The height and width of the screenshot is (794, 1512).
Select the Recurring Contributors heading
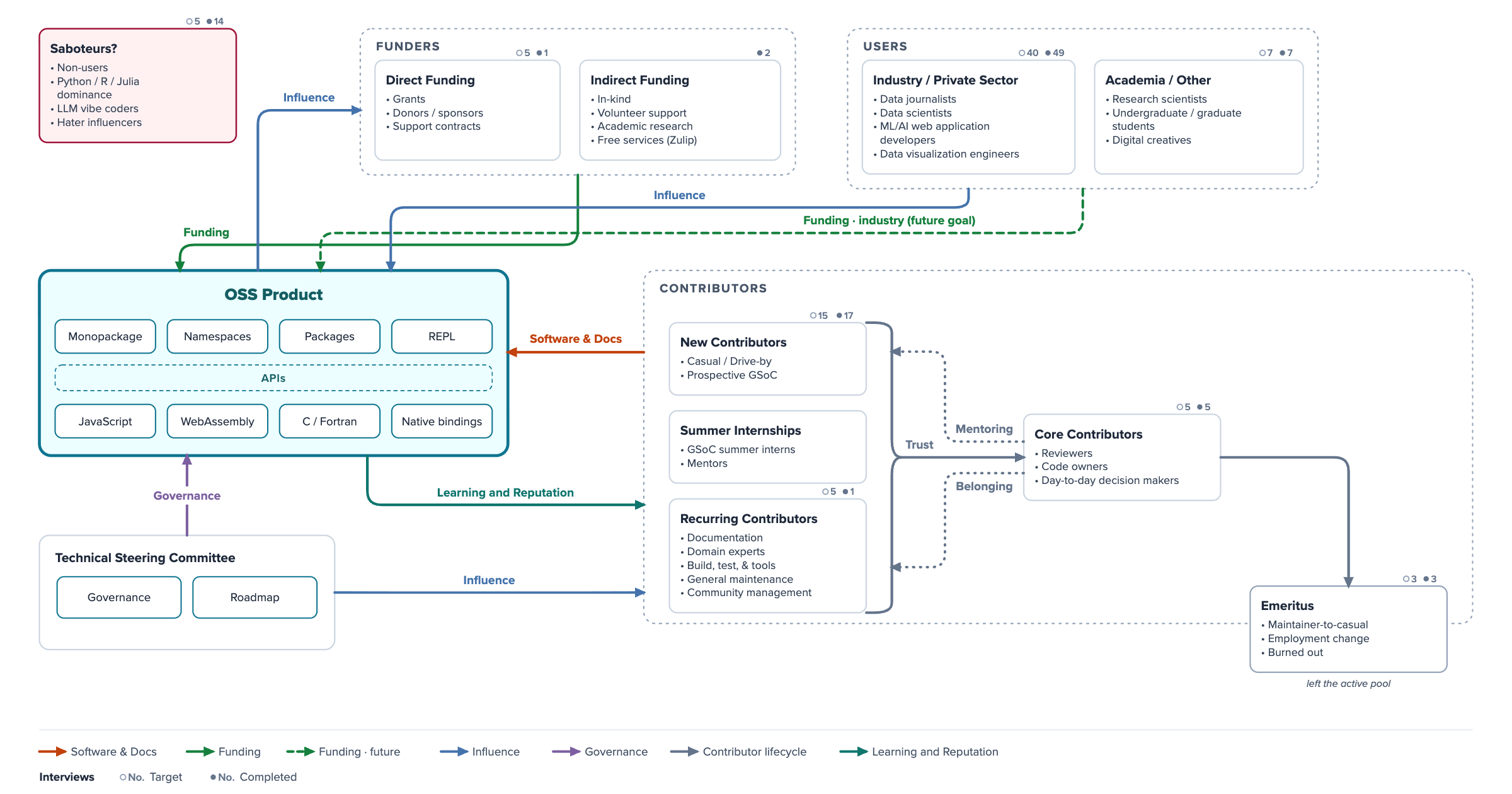[748, 519]
